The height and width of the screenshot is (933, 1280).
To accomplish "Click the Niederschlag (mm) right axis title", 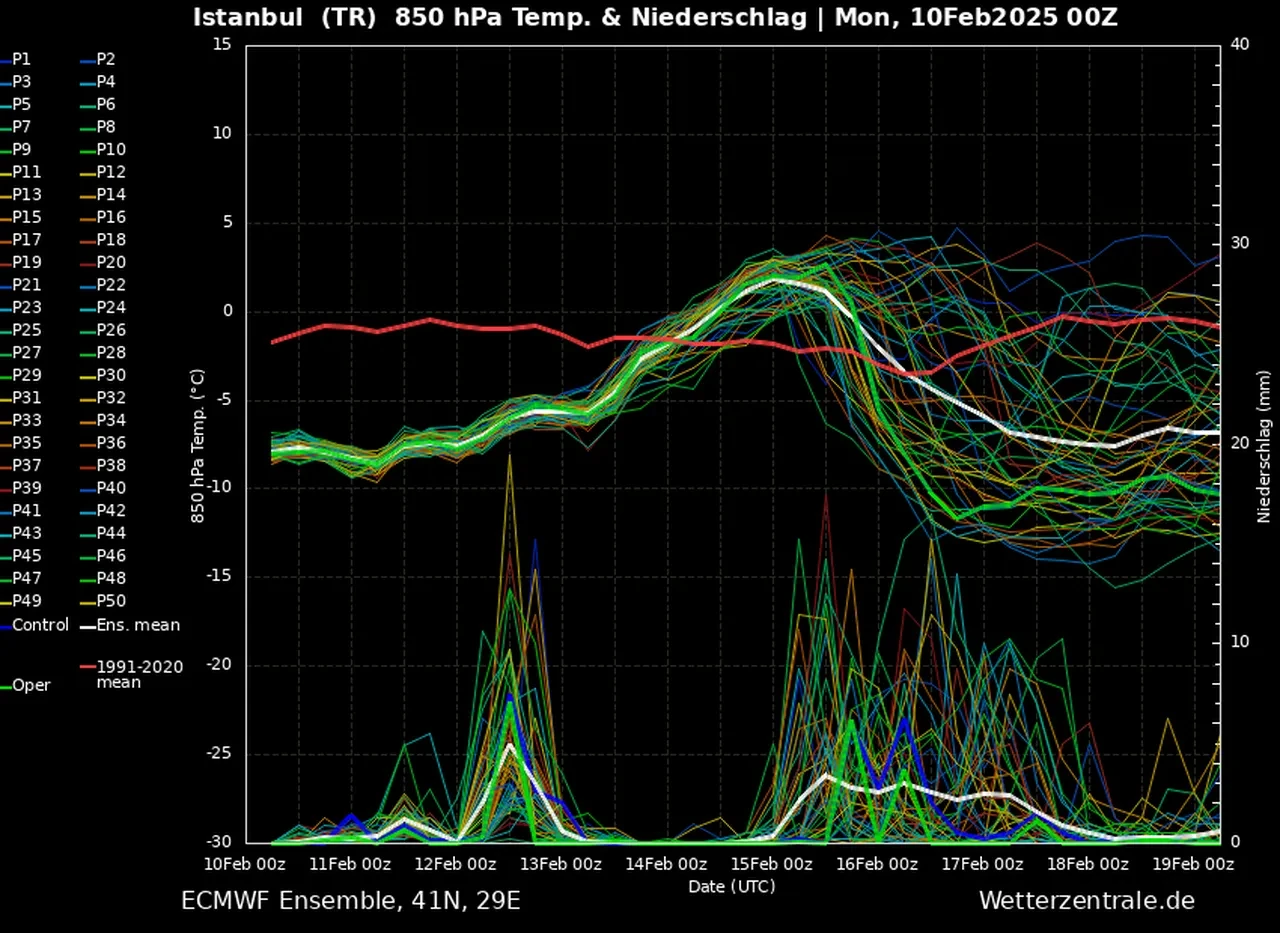I will pyautogui.click(x=1264, y=445).
